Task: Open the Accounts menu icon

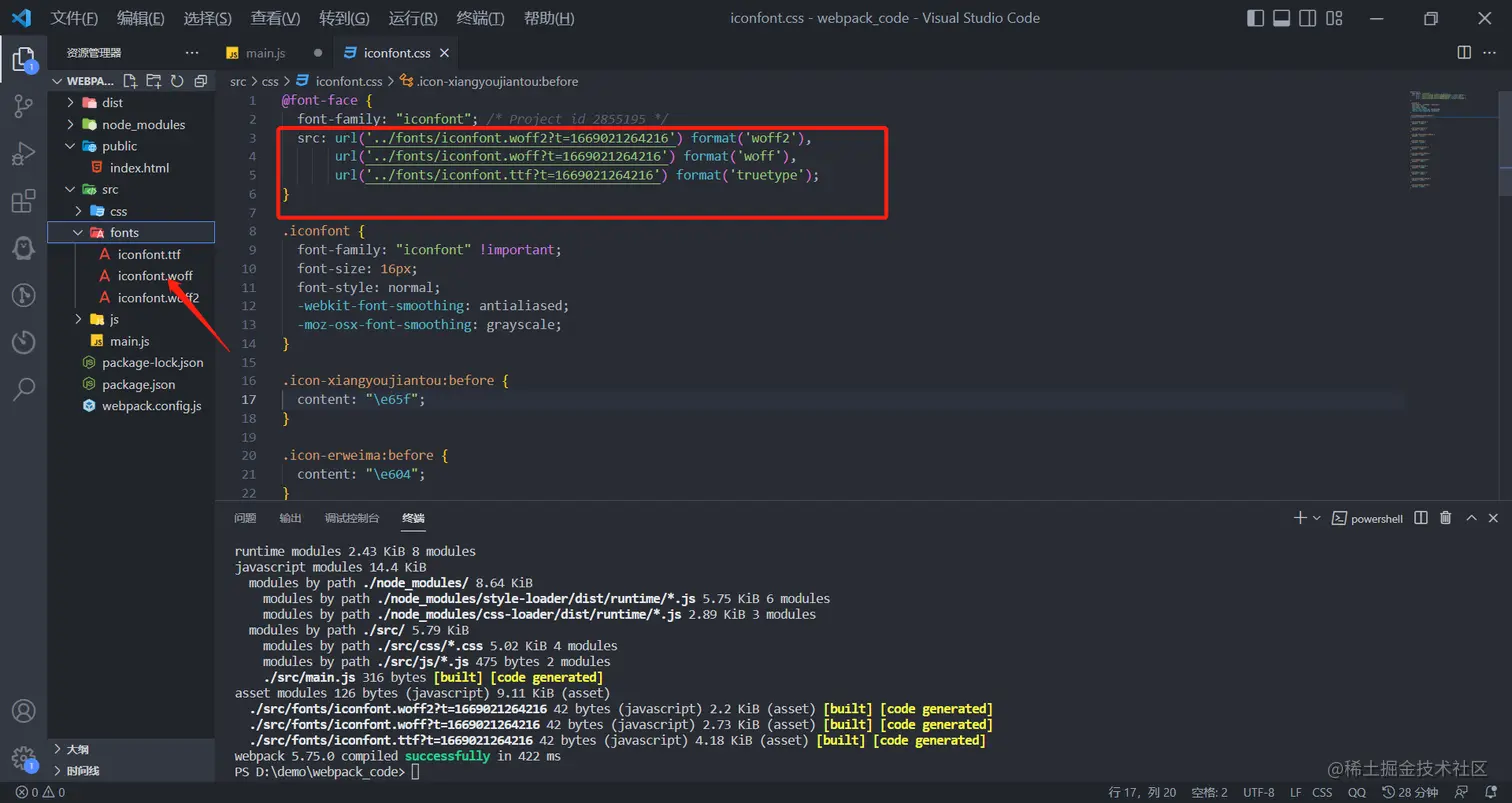Action: 23,712
